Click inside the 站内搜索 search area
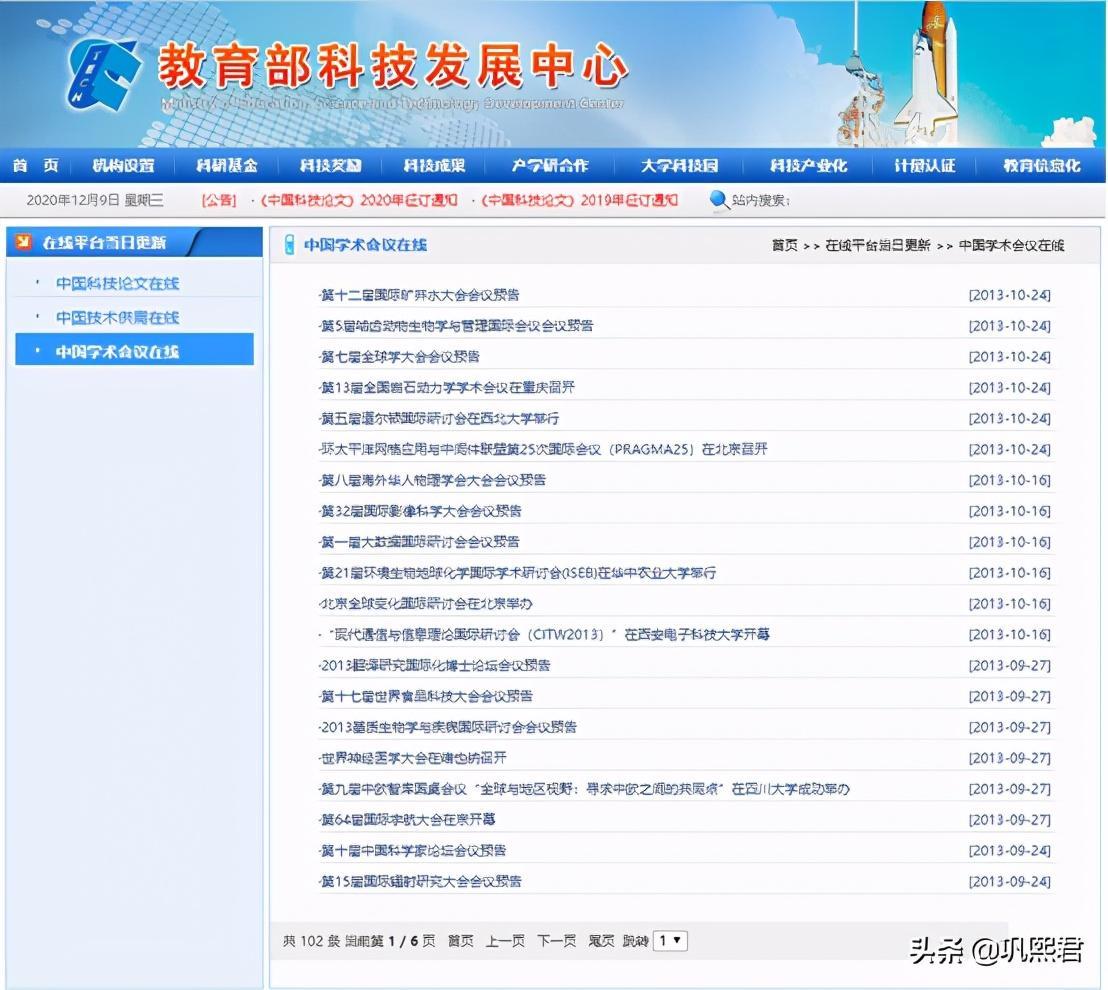This screenshot has height=990, width=1108. tap(761, 200)
